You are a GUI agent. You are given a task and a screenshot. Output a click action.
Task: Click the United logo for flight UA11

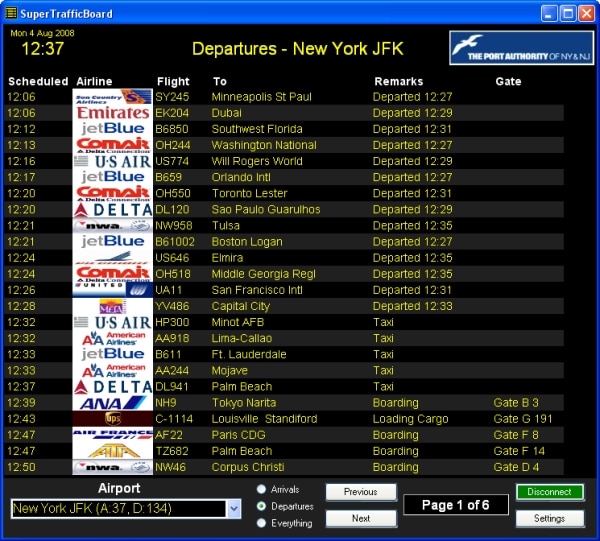(x=112, y=290)
